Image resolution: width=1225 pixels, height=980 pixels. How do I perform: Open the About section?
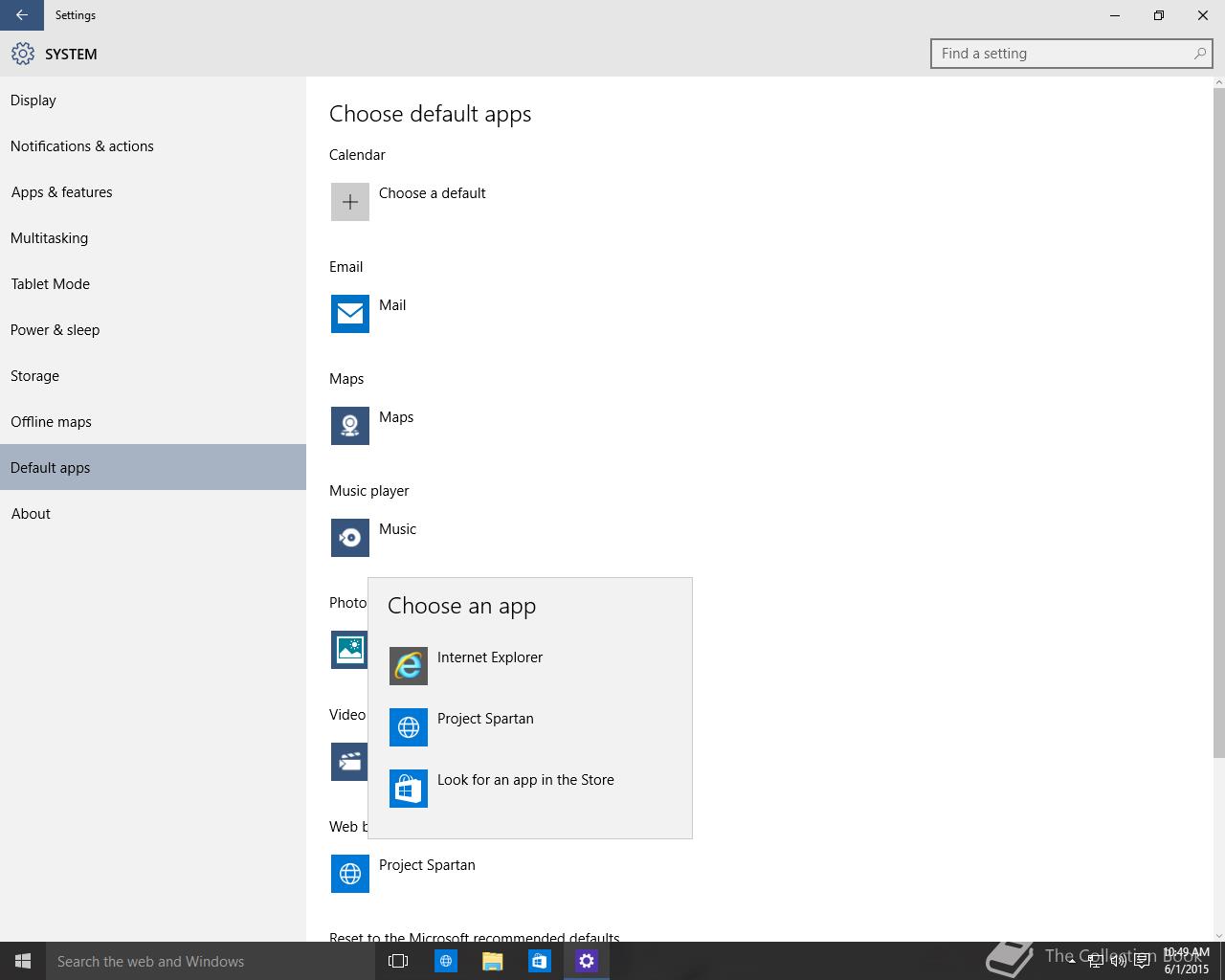153,514
